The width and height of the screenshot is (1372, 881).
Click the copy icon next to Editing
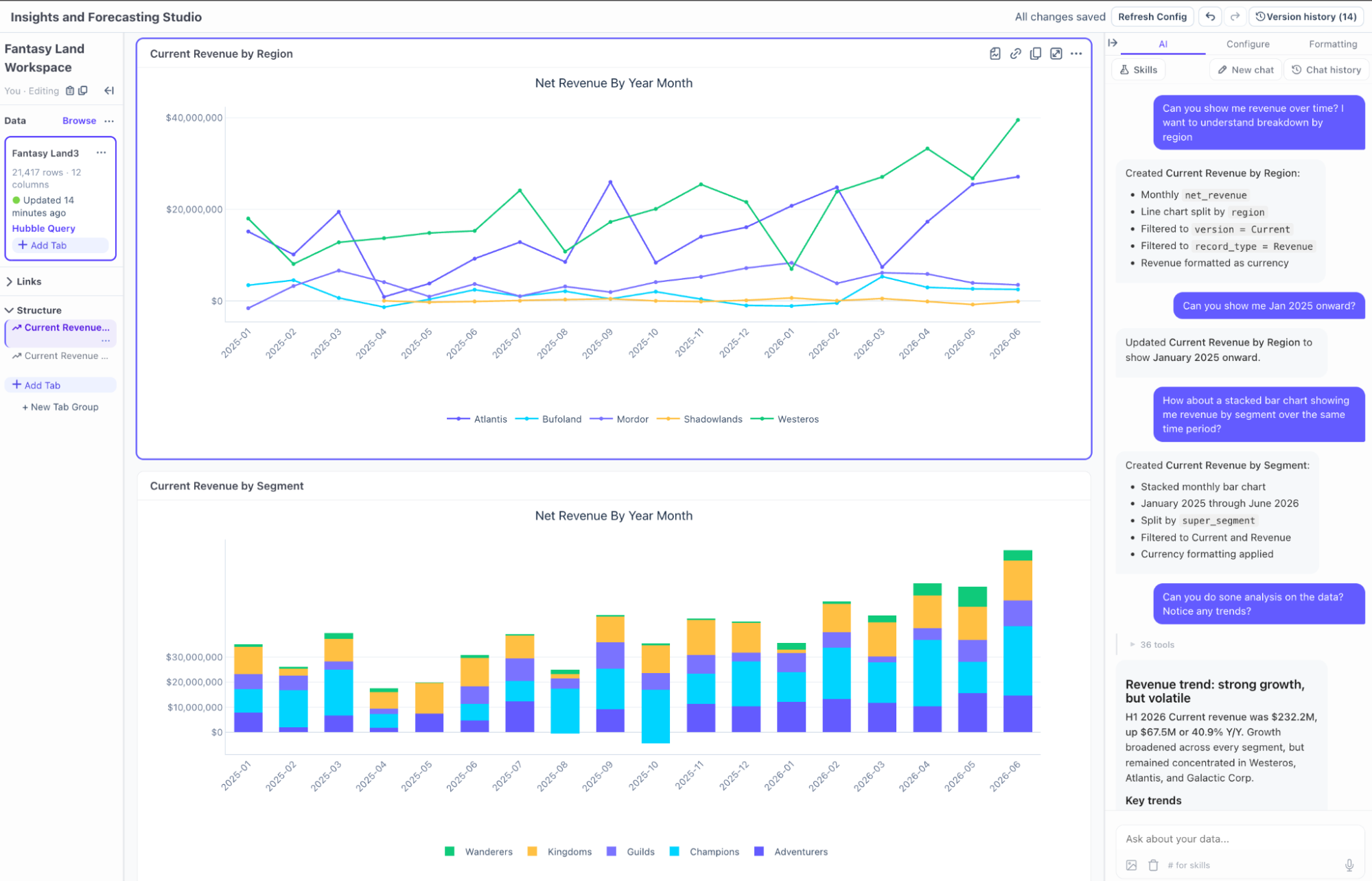(x=83, y=91)
